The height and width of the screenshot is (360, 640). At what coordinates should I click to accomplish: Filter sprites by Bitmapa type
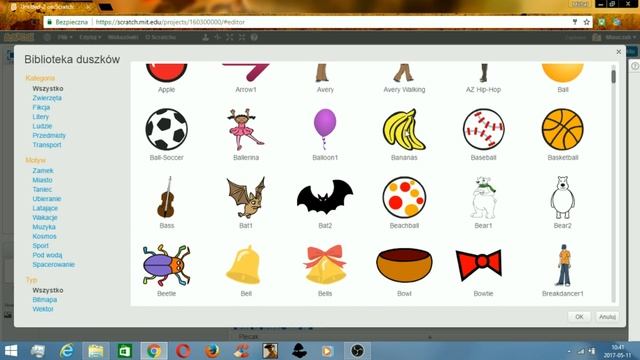[44, 300]
